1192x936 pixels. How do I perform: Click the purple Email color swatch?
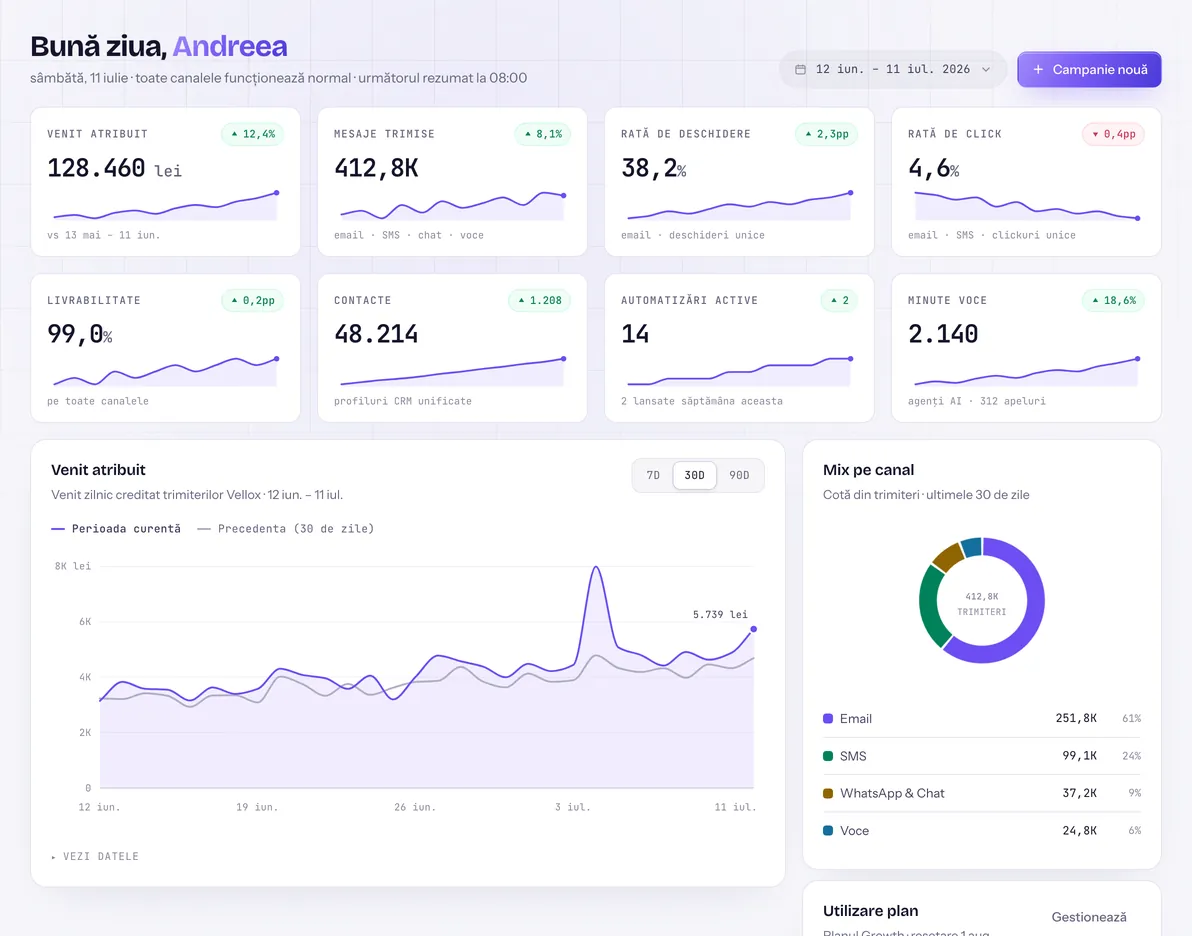coord(828,719)
